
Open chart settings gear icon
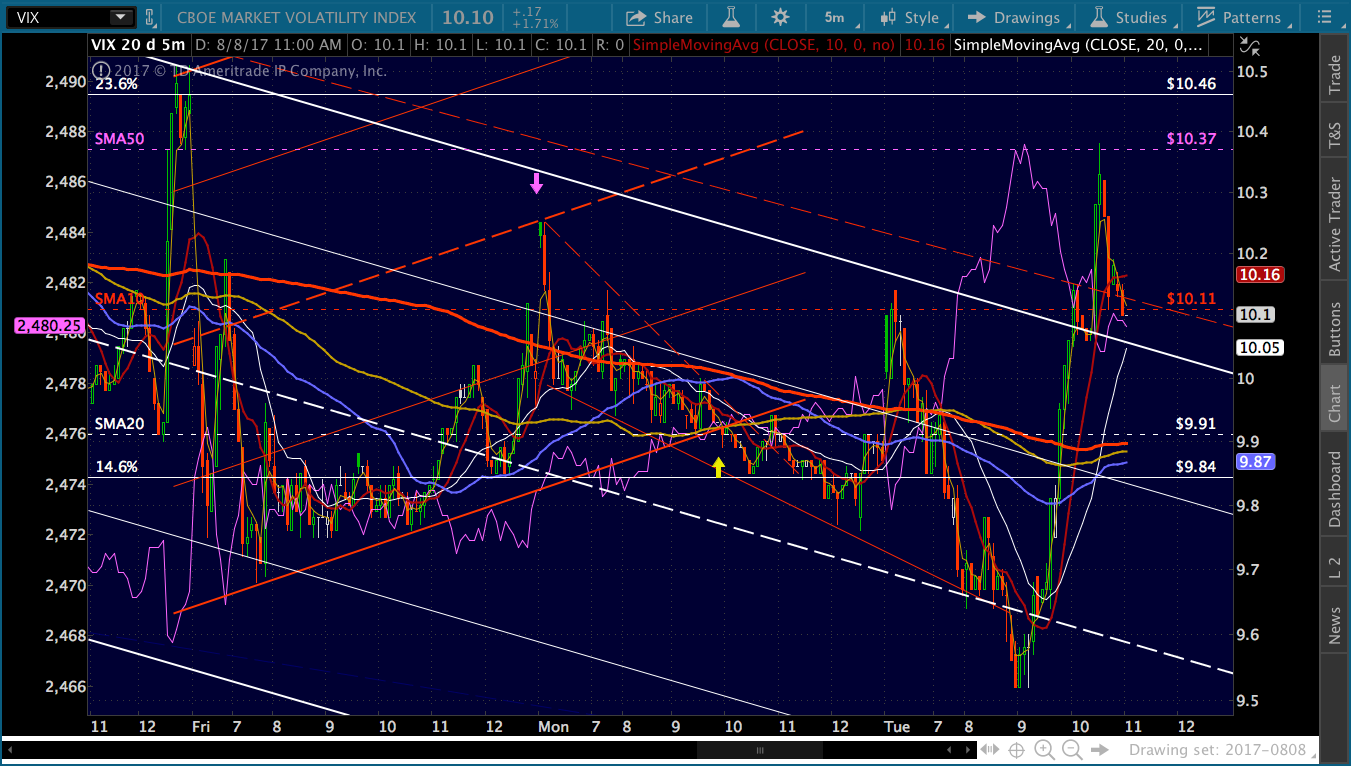[x=780, y=17]
